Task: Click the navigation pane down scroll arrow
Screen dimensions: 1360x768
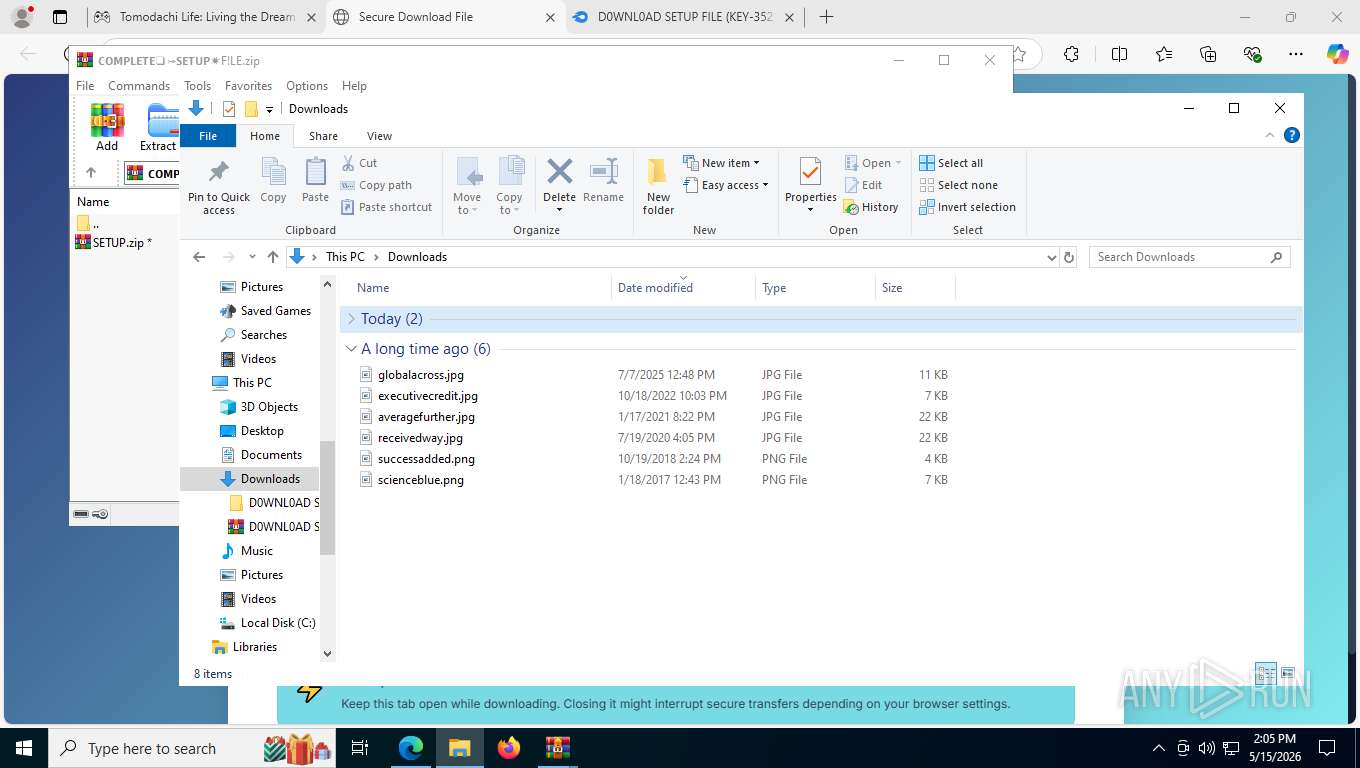Action: (327, 653)
